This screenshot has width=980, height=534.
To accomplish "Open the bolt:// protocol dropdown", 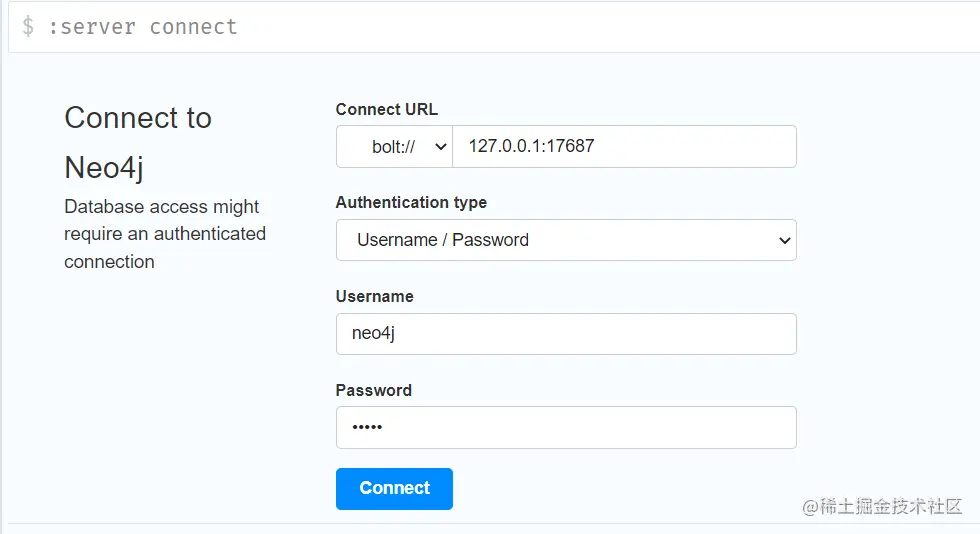I will pyautogui.click(x=394, y=146).
